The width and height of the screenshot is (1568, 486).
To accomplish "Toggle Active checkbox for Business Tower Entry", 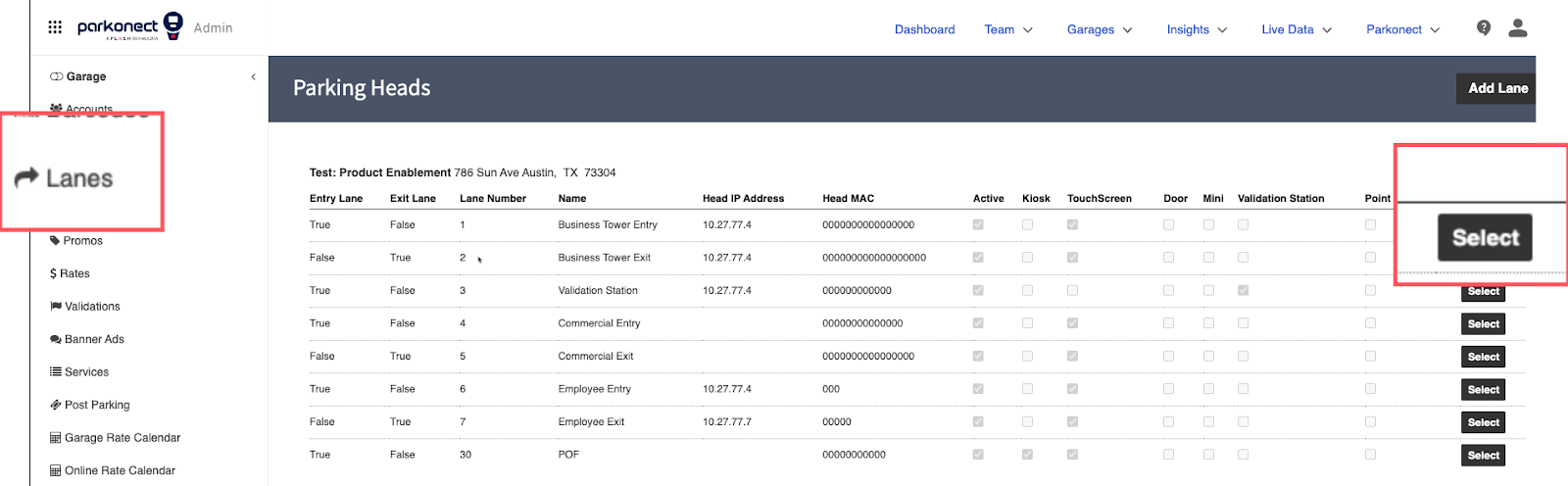I will pyautogui.click(x=978, y=224).
